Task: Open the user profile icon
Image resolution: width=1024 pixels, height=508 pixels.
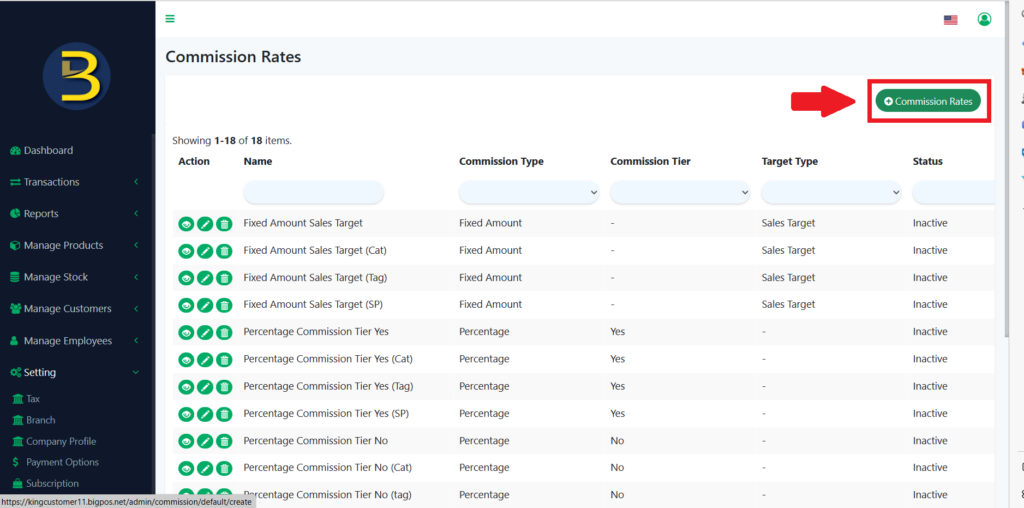Action: coord(984,19)
